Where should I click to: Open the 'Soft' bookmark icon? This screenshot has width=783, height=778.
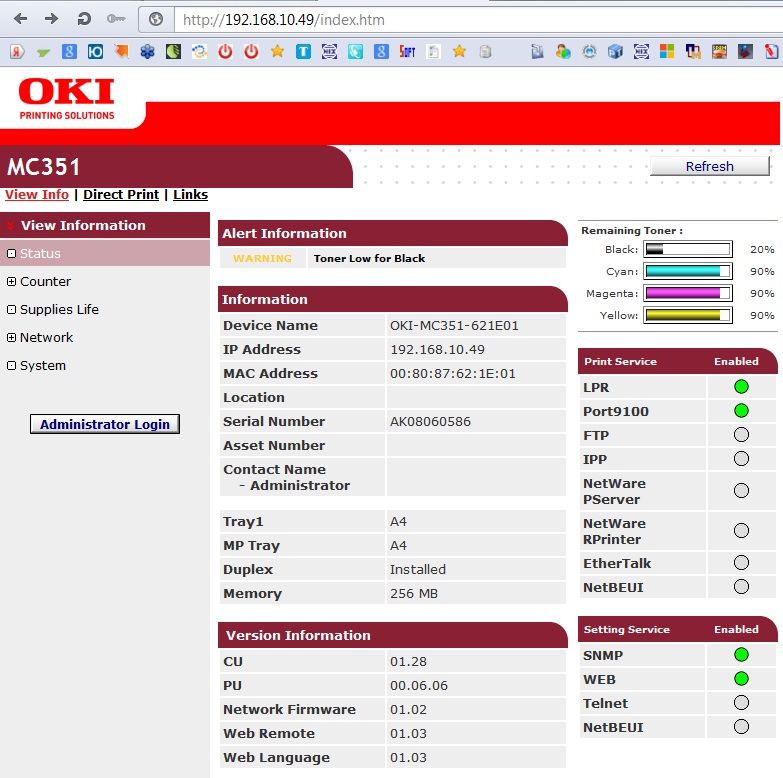407,51
